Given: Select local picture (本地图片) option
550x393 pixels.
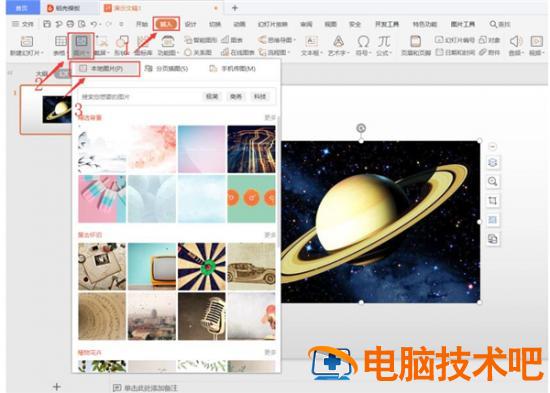Looking at the screenshot, I should pyautogui.click(x=106, y=69).
